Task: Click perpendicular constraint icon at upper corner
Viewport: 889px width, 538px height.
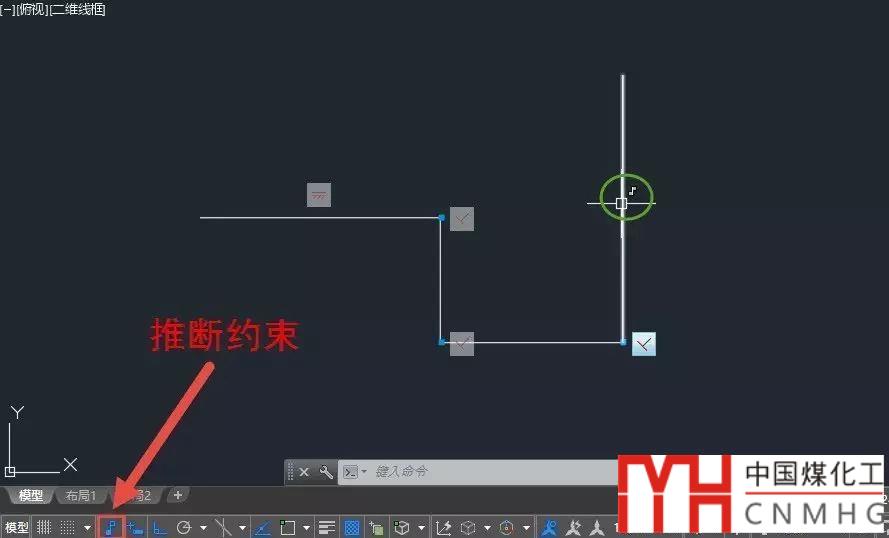Action: (462, 219)
